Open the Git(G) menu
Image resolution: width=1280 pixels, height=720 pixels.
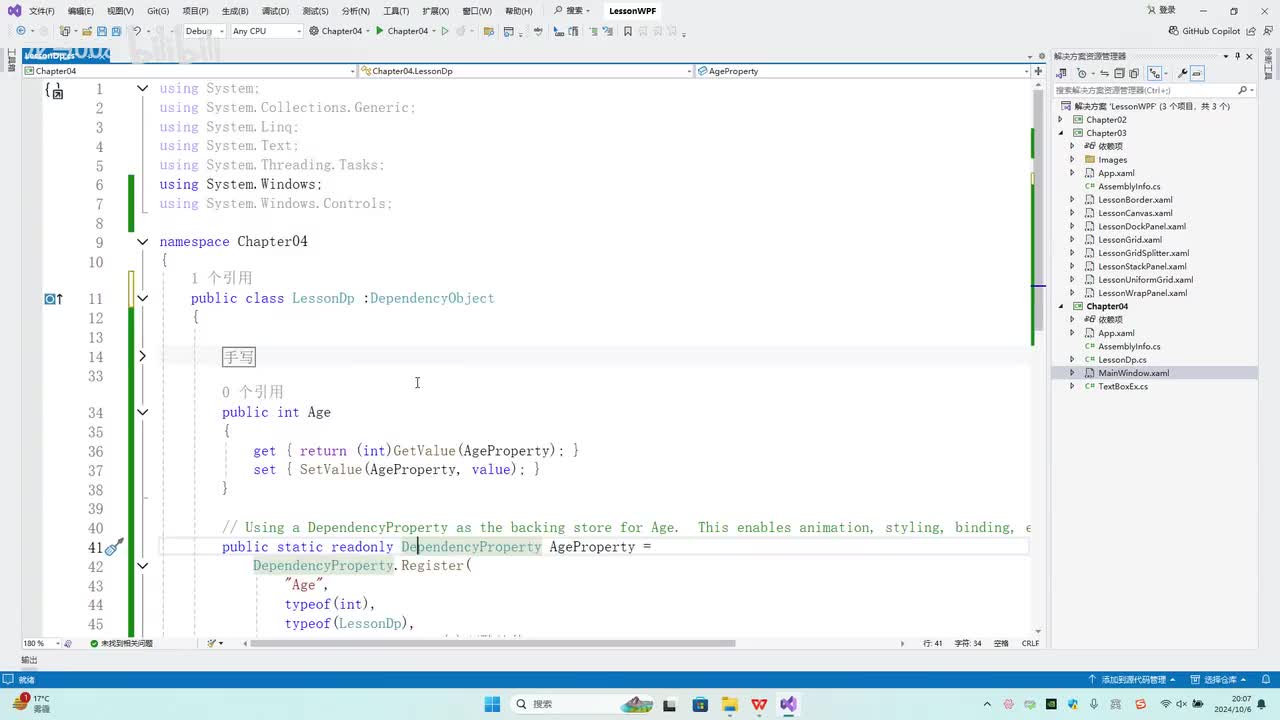coord(158,11)
